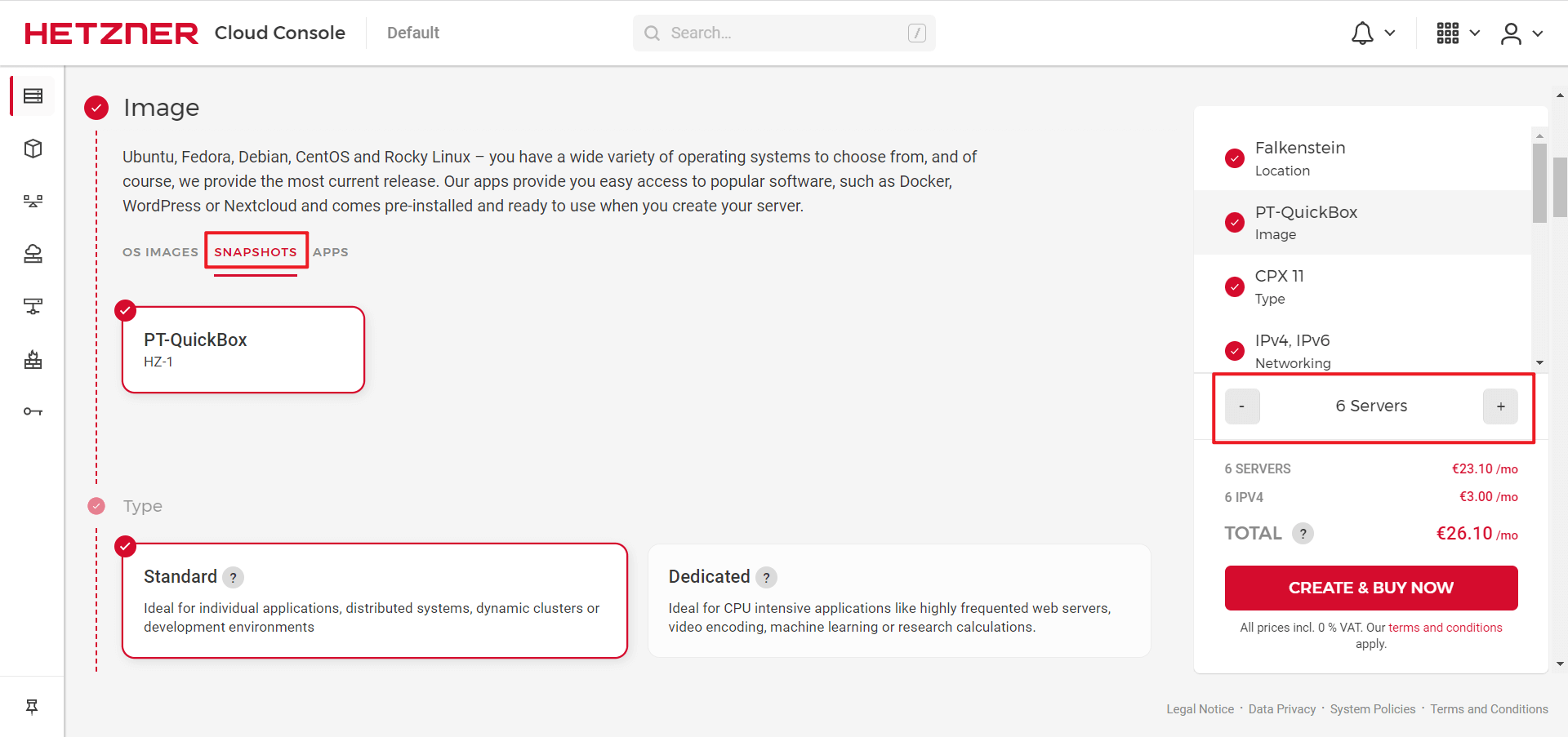
Task: Pin the sidebar with pin icon
Action: [32, 707]
